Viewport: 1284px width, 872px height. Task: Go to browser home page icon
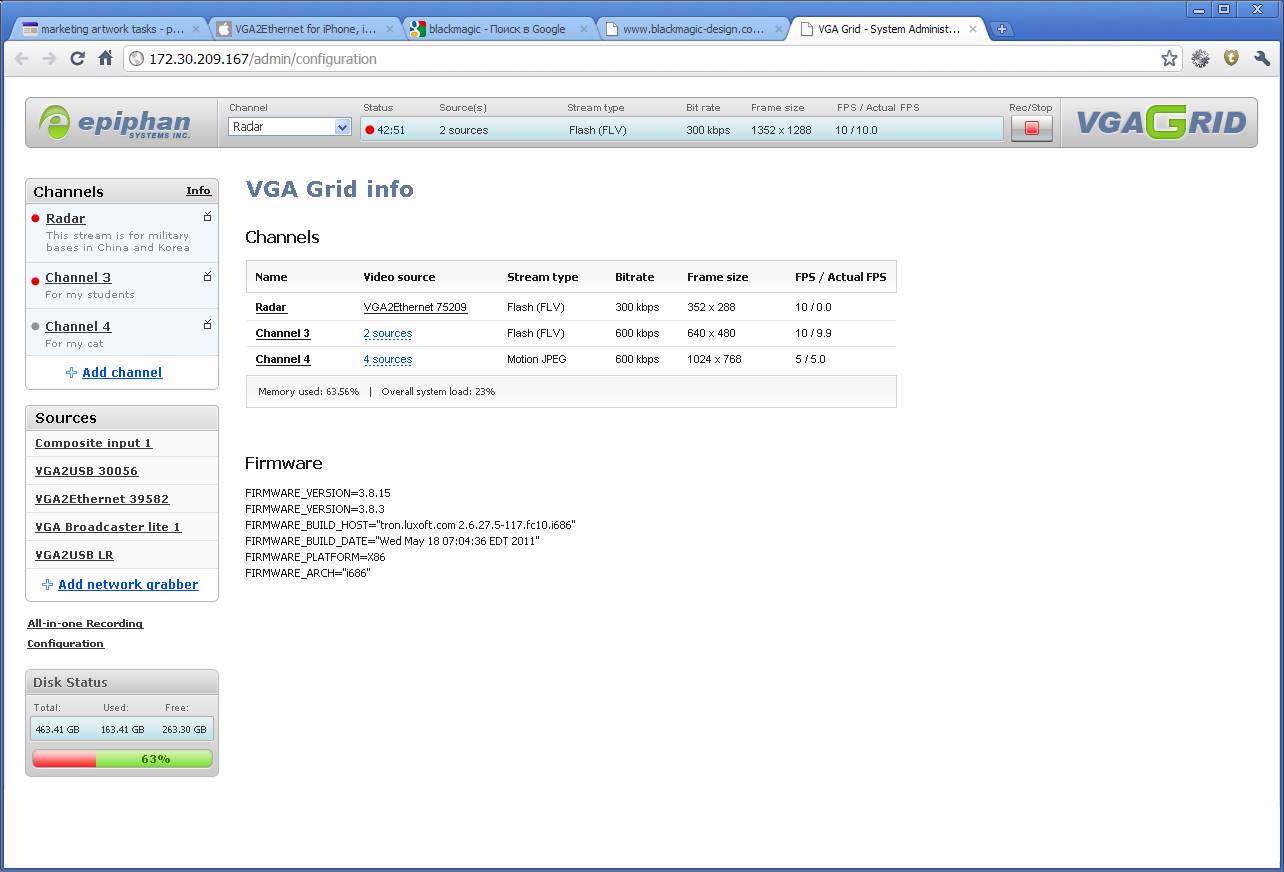pos(106,59)
